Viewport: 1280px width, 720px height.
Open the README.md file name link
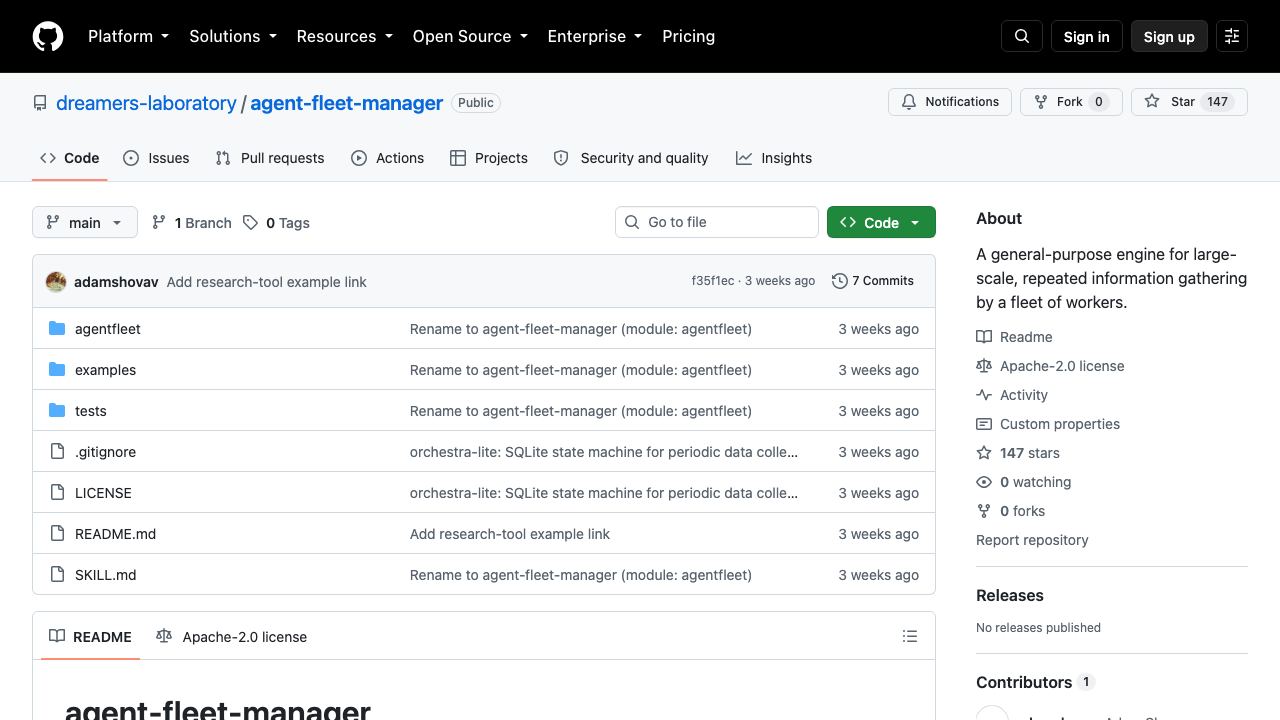click(x=115, y=534)
